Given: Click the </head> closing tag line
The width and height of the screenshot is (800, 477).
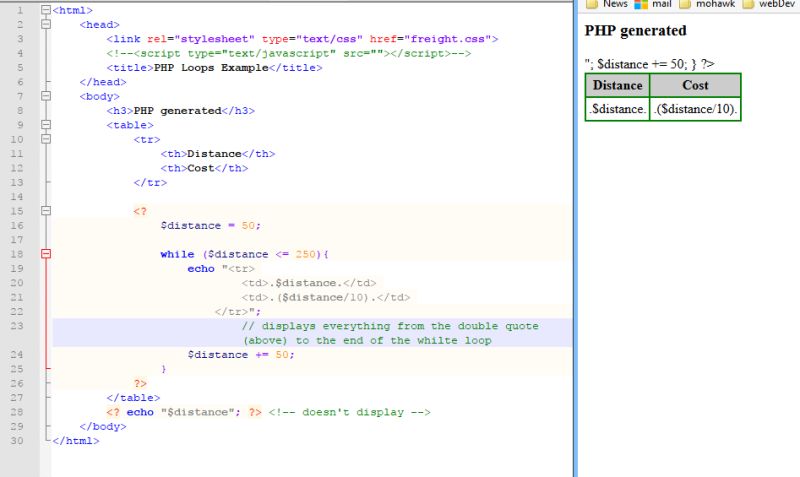Looking at the screenshot, I should 103,82.
